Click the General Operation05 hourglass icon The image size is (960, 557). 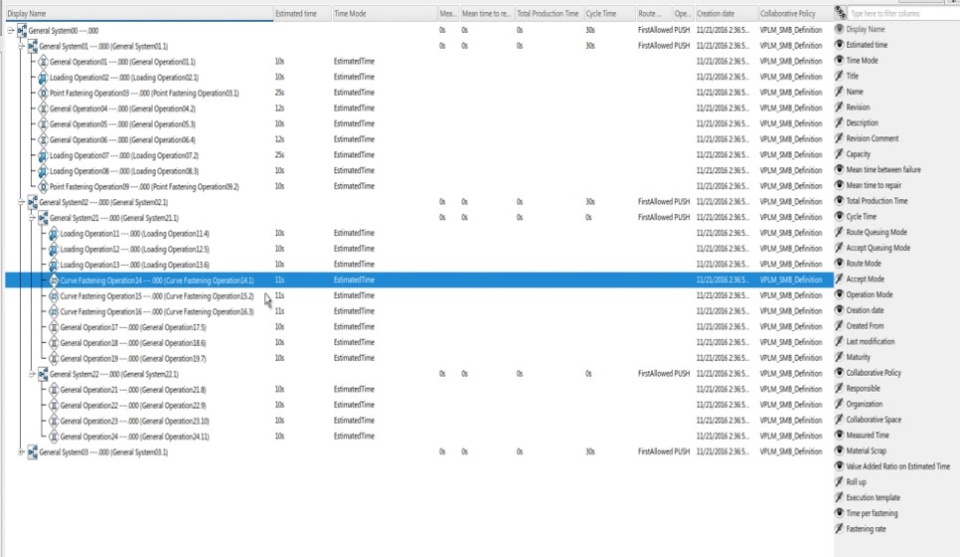click(43, 124)
